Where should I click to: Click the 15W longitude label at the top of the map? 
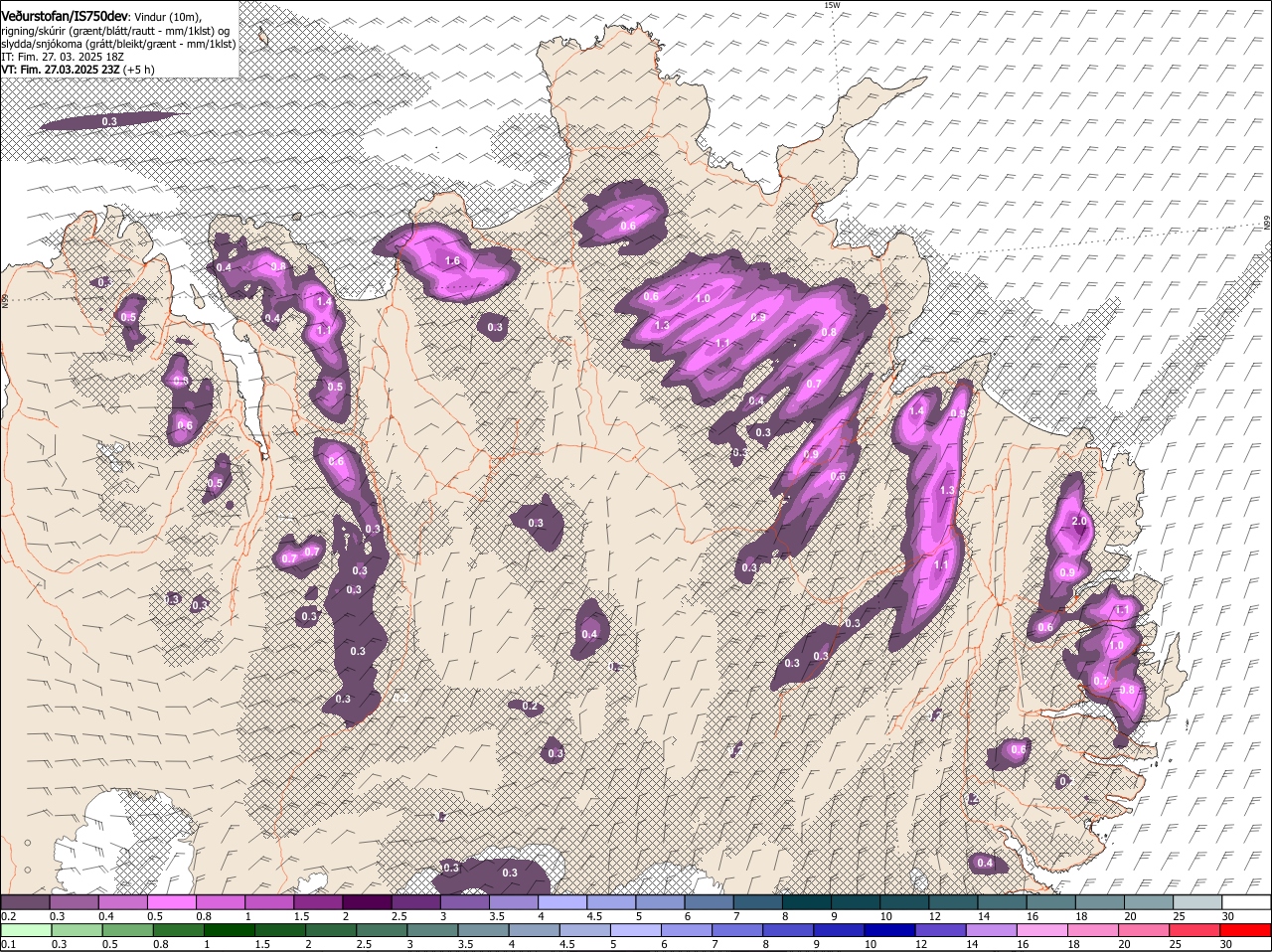coord(832,5)
